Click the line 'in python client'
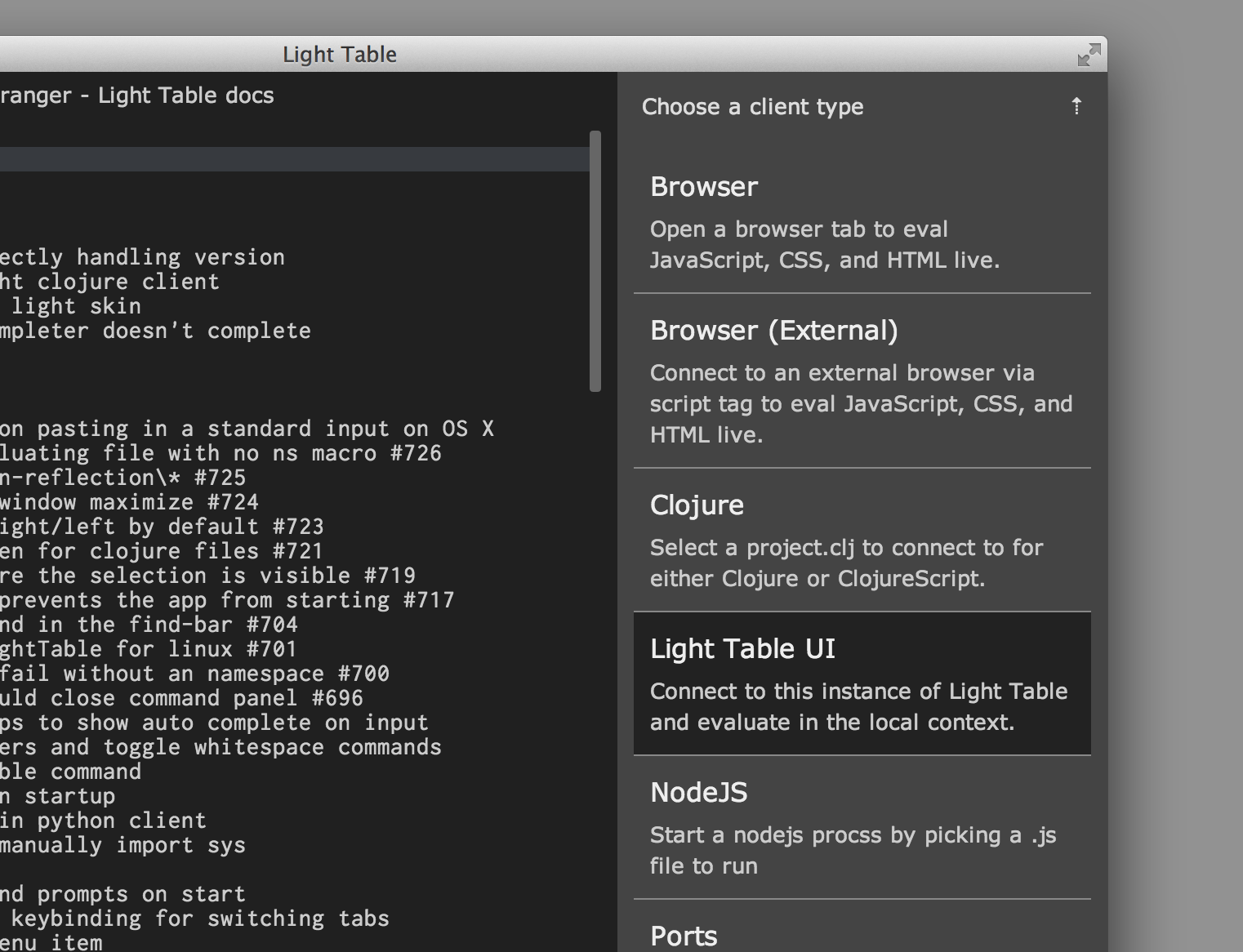The width and height of the screenshot is (1243, 952). tap(103, 821)
